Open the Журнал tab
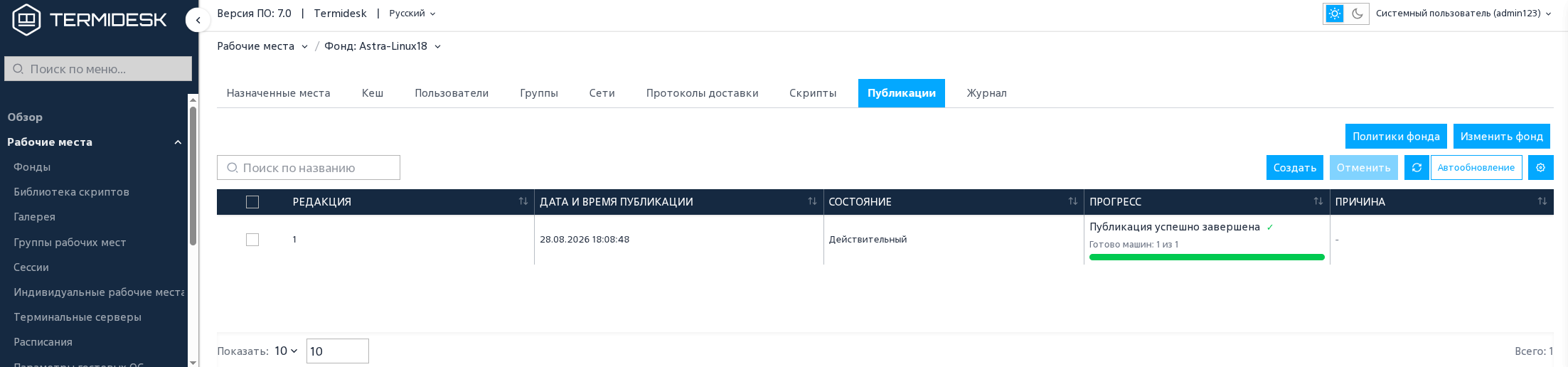Viewport: 1568px width, 367px height. tap(986, 93)
